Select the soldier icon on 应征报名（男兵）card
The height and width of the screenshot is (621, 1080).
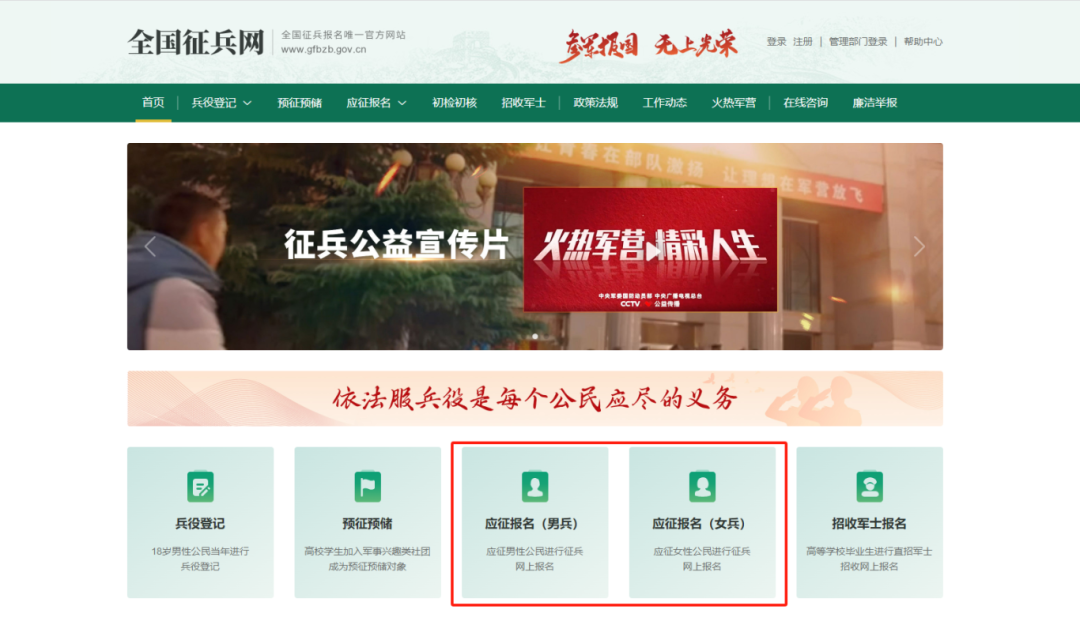pos(535,487)
